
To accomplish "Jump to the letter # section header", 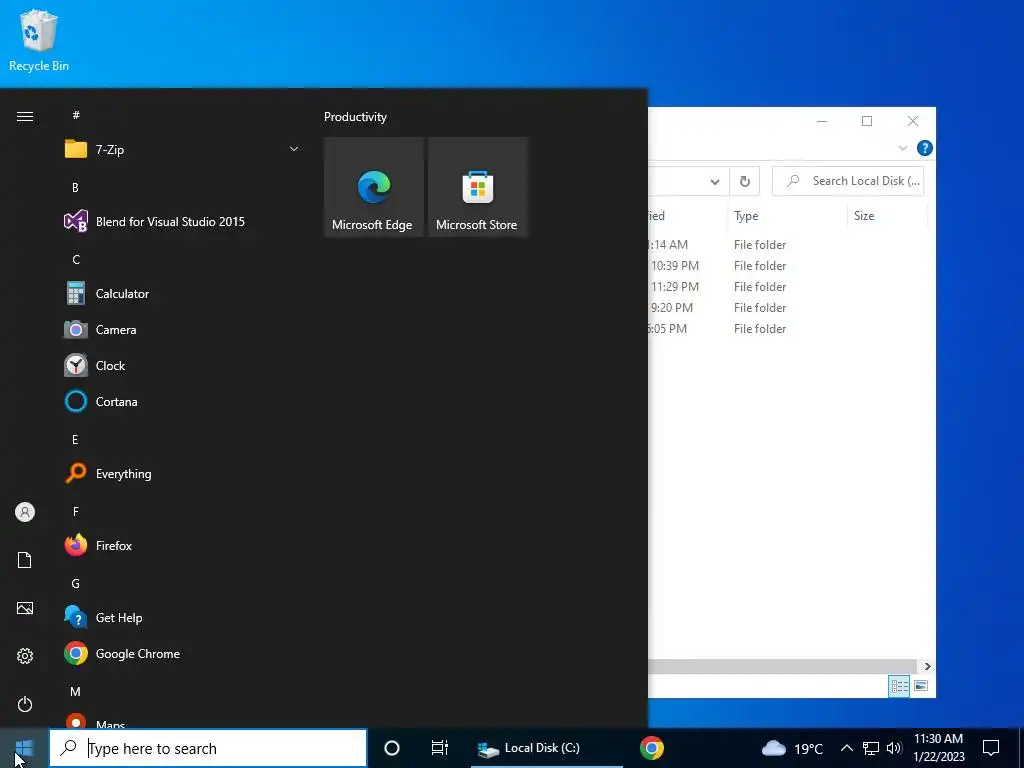I will click(x=76, y=115).
